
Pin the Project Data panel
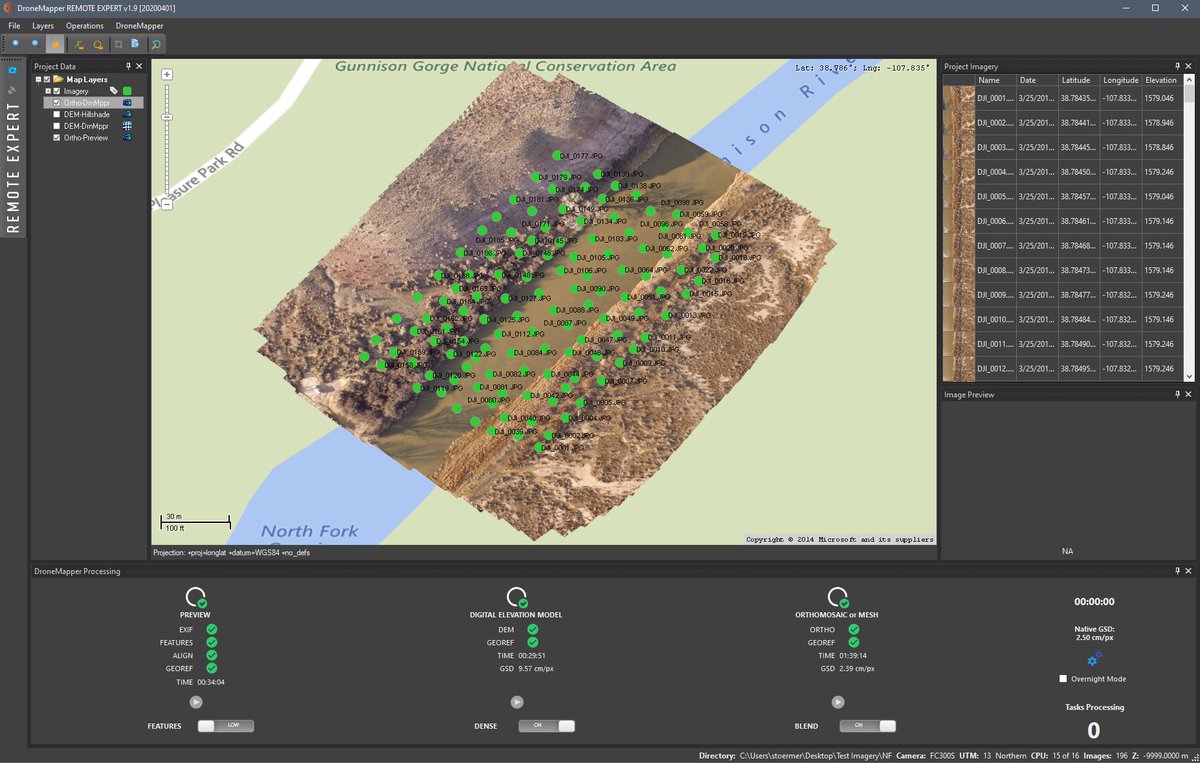tap(128, 66)
